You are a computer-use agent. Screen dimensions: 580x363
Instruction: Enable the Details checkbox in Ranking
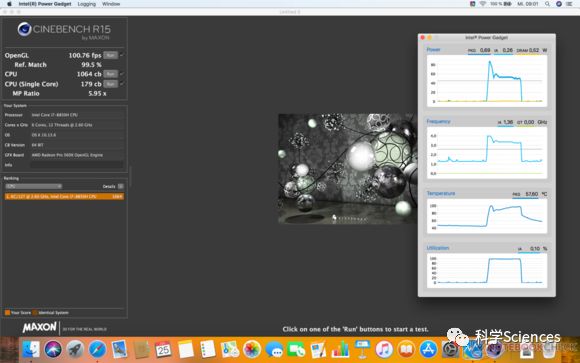pyautogui.click(x=121, y=186)
